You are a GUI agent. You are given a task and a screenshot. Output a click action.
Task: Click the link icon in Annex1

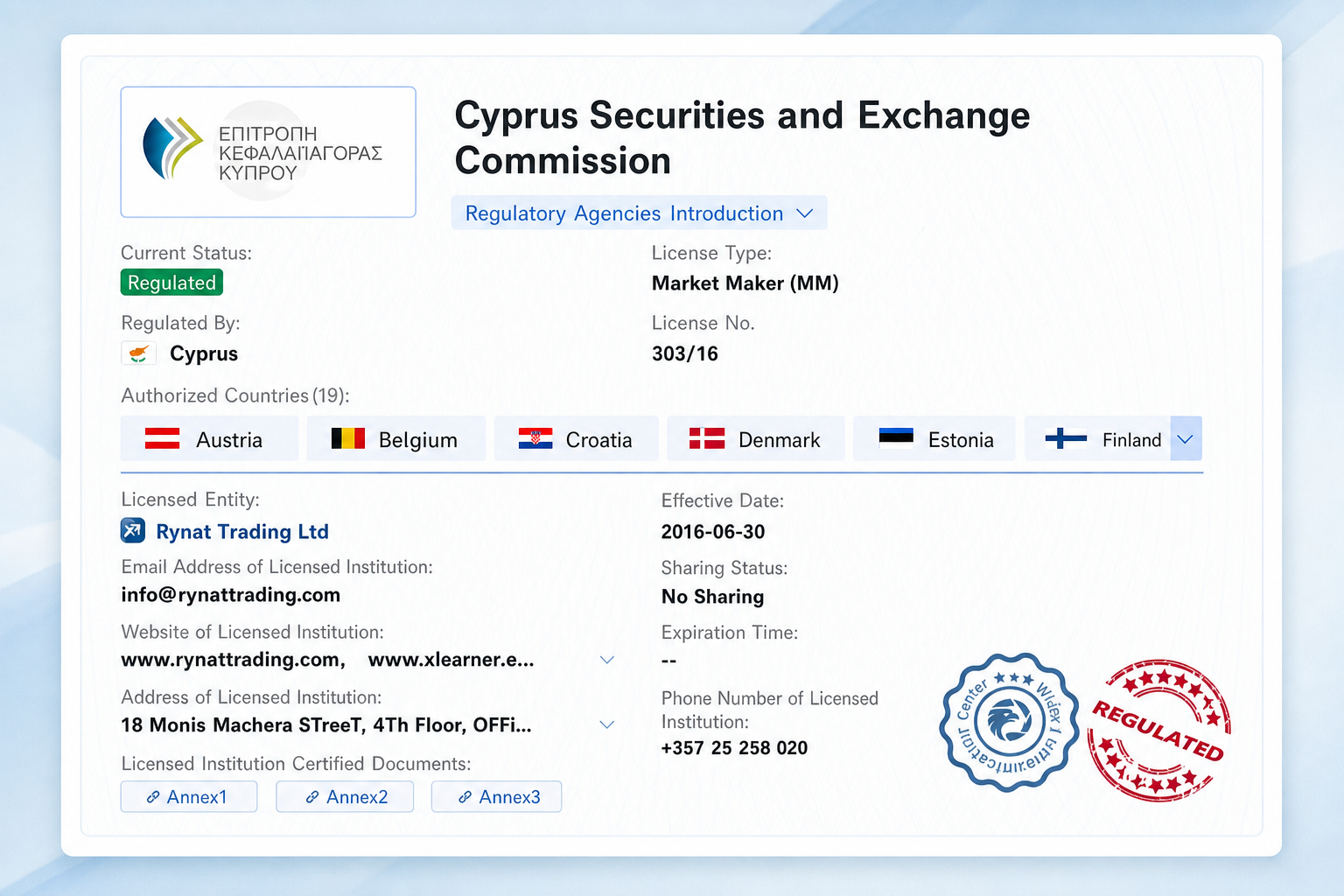(x=153, y=797)
